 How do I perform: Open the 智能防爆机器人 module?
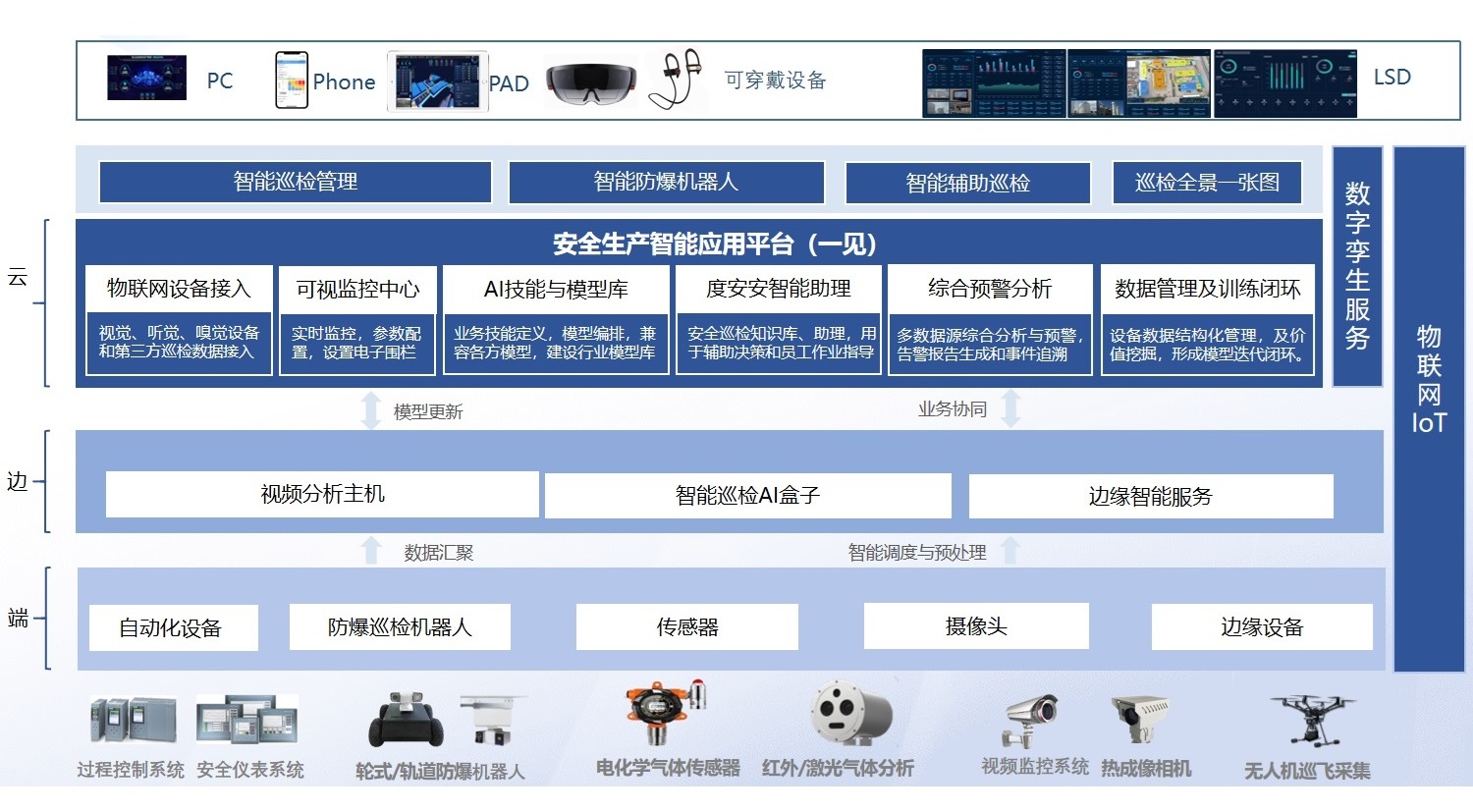[666, 182]
